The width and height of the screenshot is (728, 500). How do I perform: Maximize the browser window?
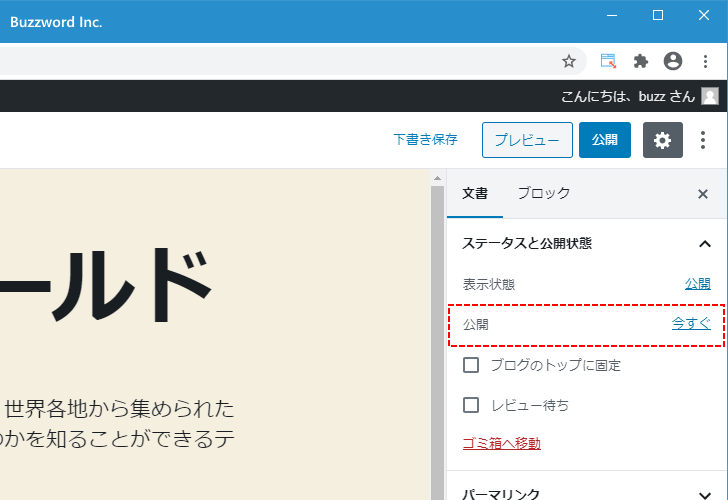pyautogui.click(x=658, y=15)
